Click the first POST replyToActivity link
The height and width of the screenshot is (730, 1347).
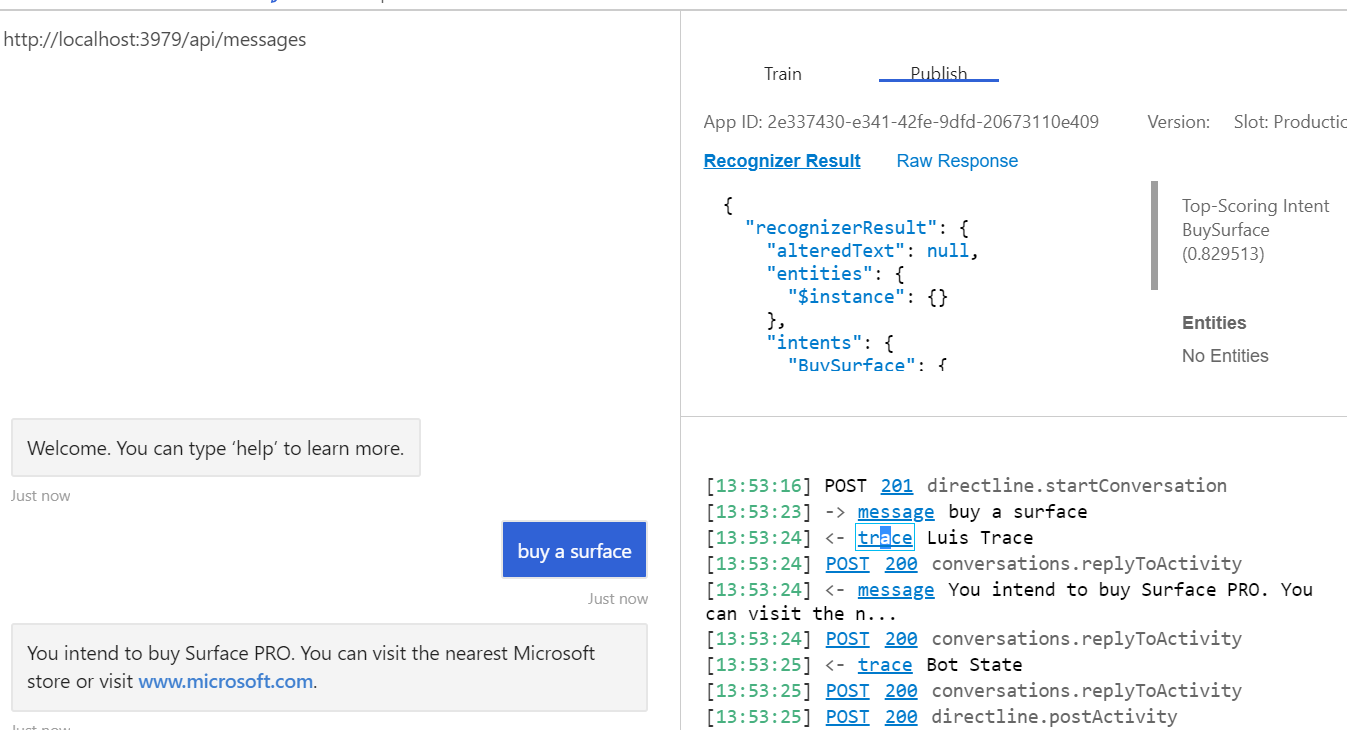point(847,563)
